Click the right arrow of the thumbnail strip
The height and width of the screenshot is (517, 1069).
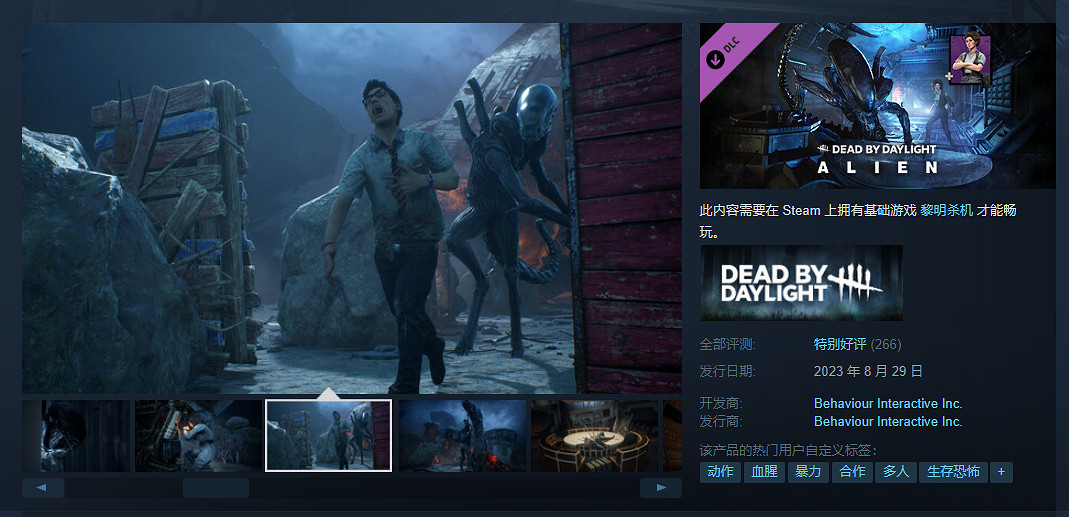click(x=660, y=488)
